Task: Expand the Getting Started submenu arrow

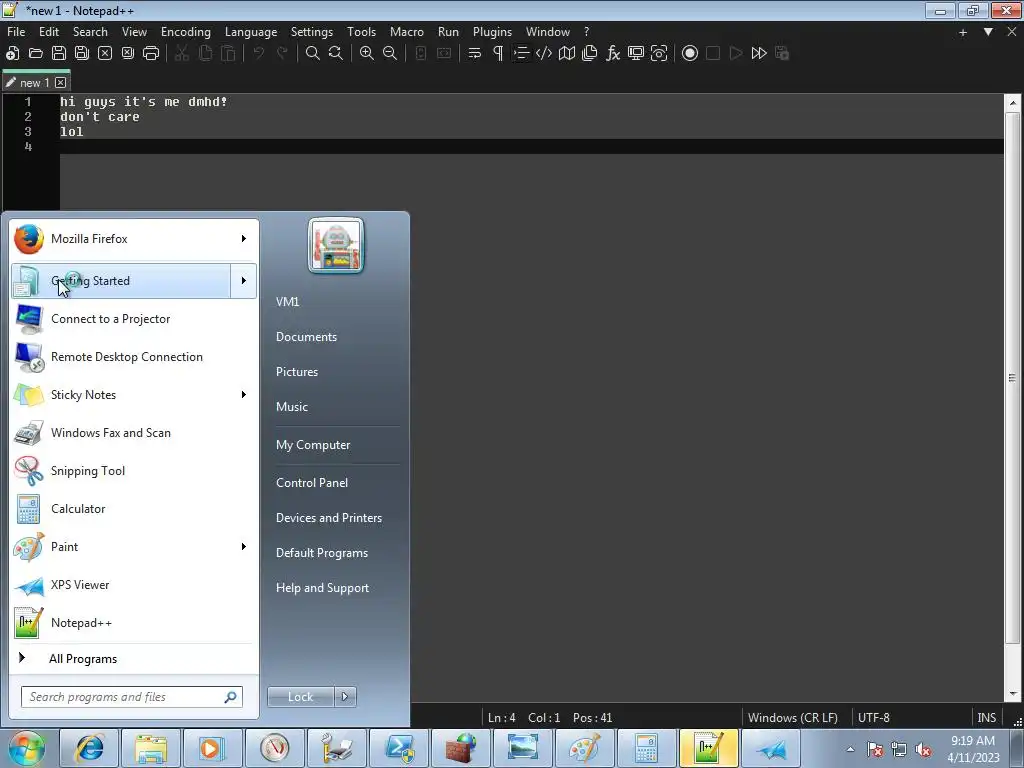Action: pyautogui.click(x=244, y=281)
